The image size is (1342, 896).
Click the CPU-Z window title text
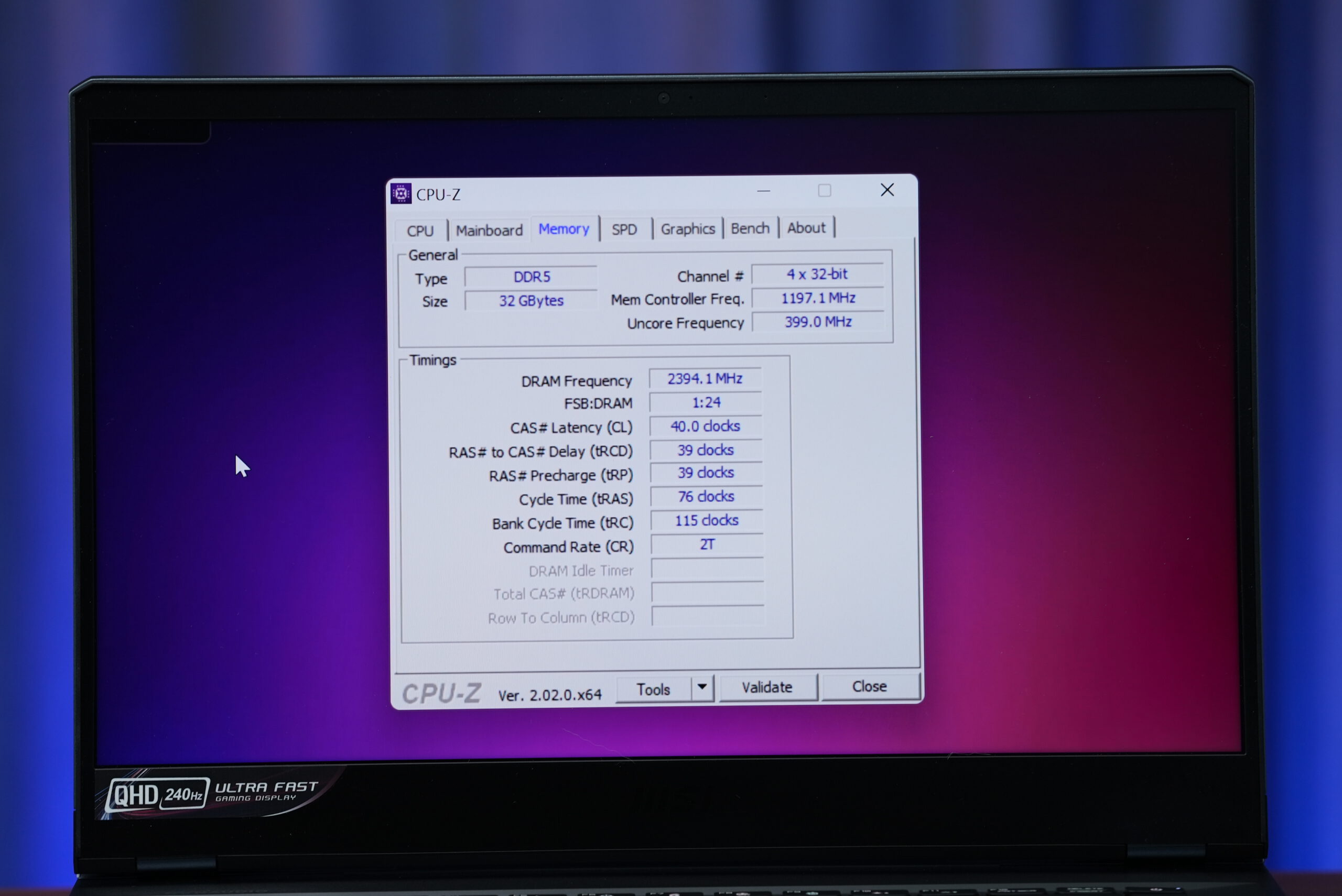pyautogui.click(x=438, y=195)
